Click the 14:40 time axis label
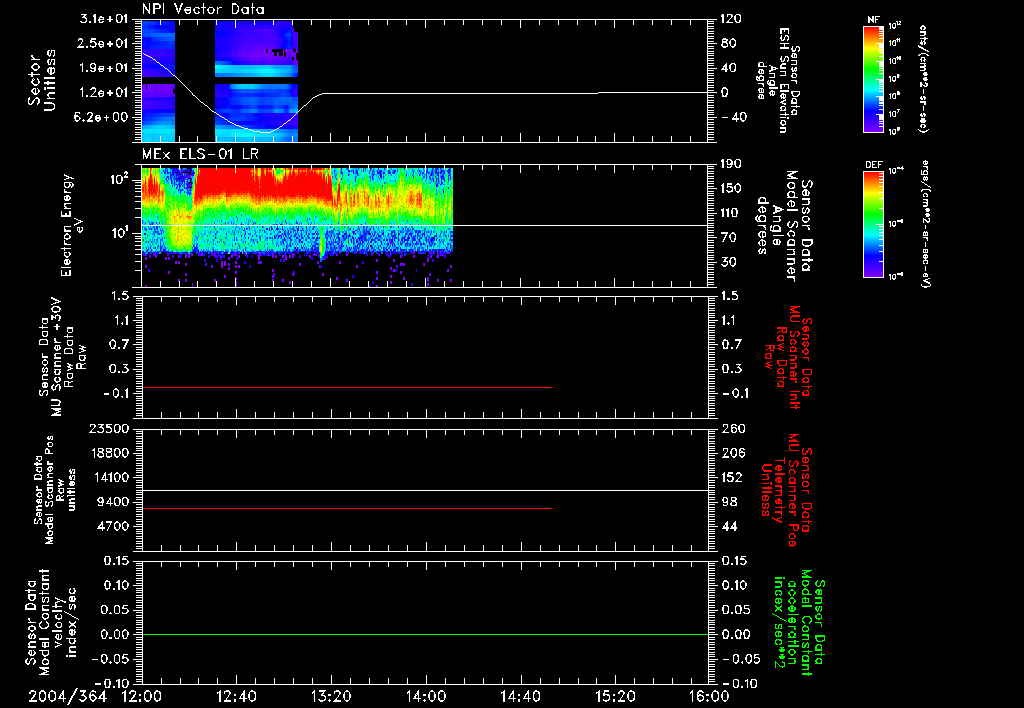The image size is (1024, 708). click(520, 696)
